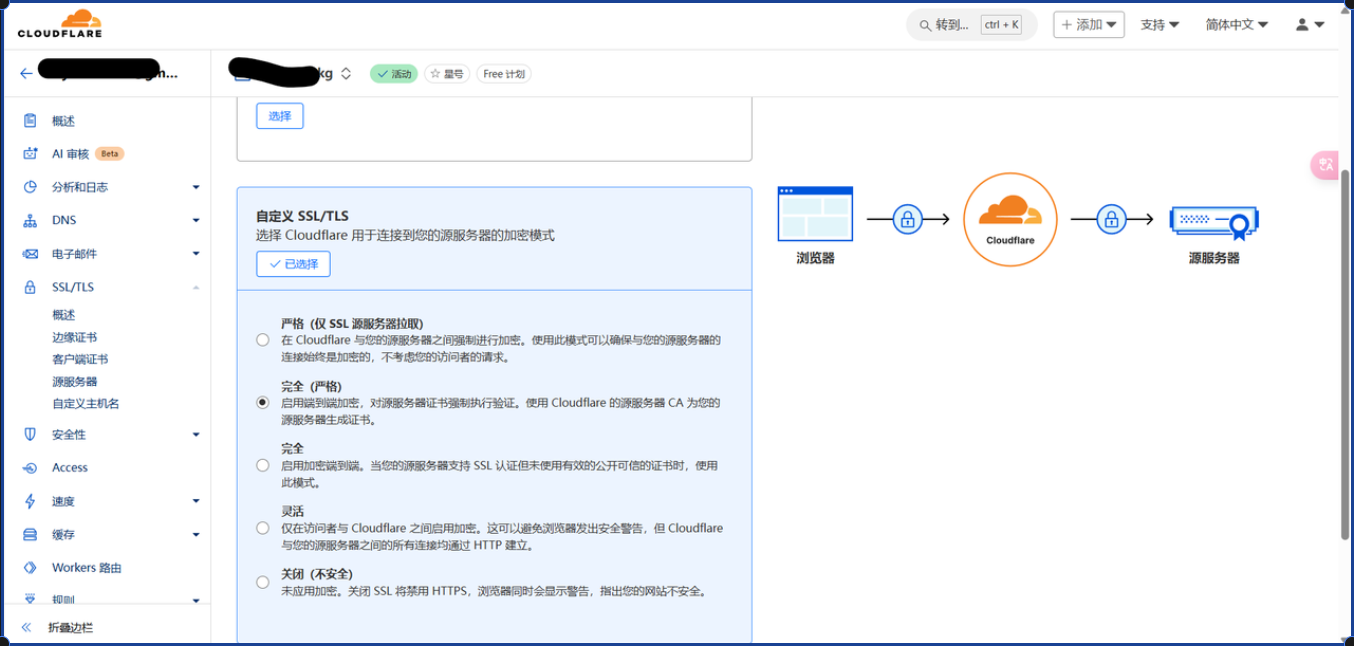Click the 选择 button in upper card
Screen dimensions: 1354x646
(280, 116)
